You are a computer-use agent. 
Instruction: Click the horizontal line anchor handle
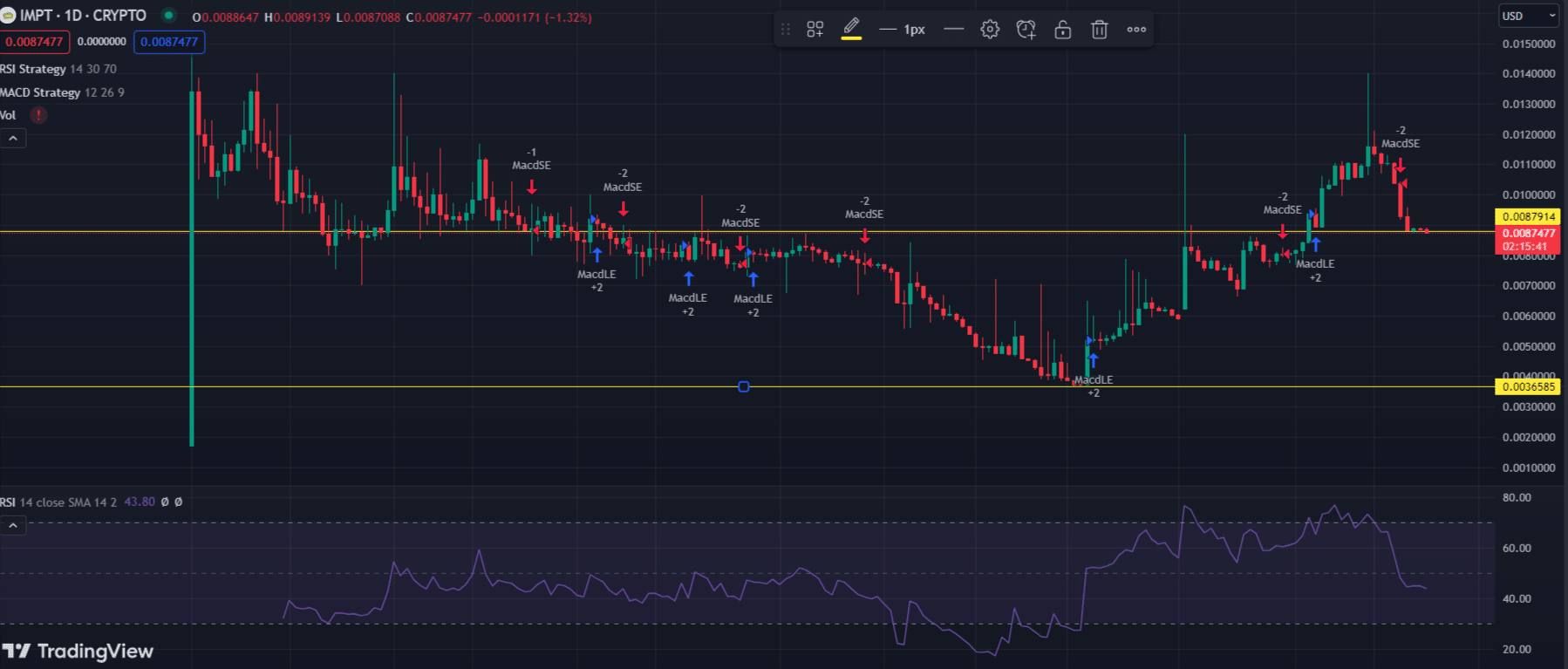click(744, 386)
